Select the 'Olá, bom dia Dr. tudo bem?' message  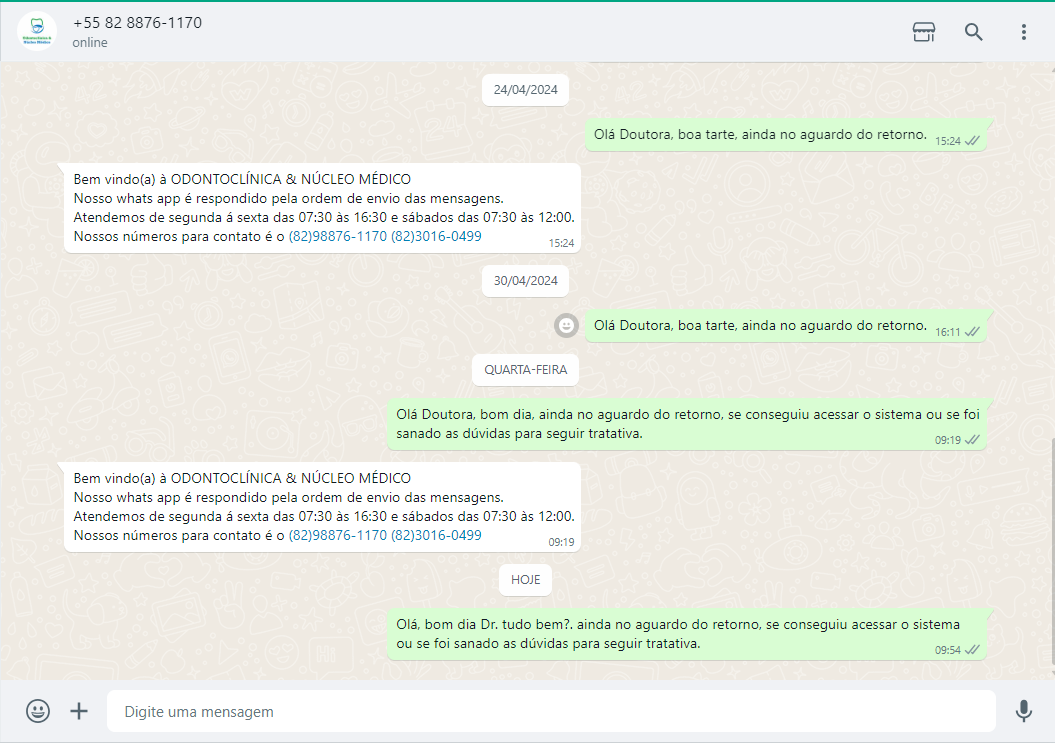687,634
